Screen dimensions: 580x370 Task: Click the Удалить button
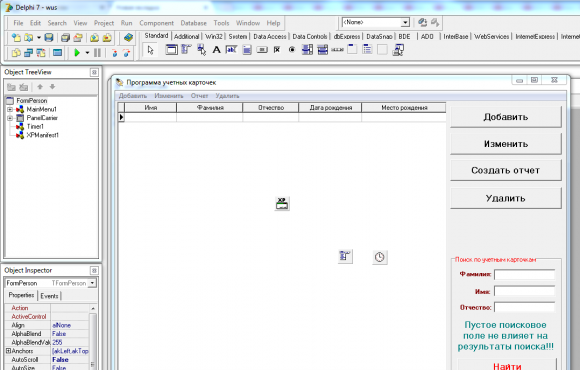506,198
